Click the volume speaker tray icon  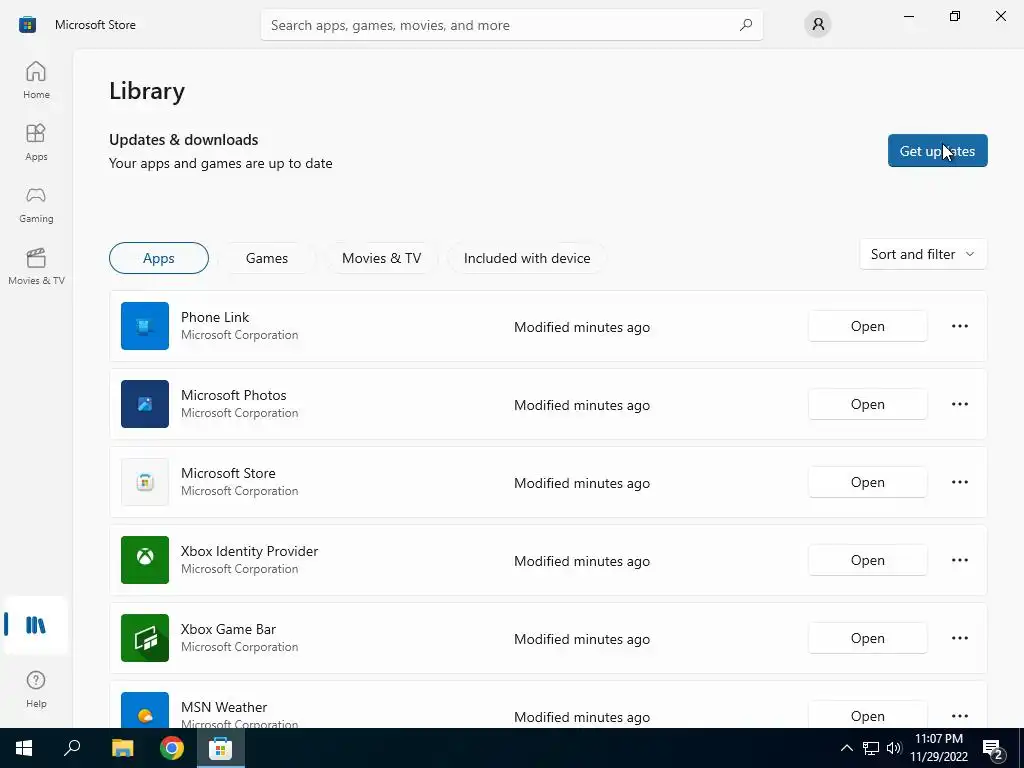click(x=894, y=748)
